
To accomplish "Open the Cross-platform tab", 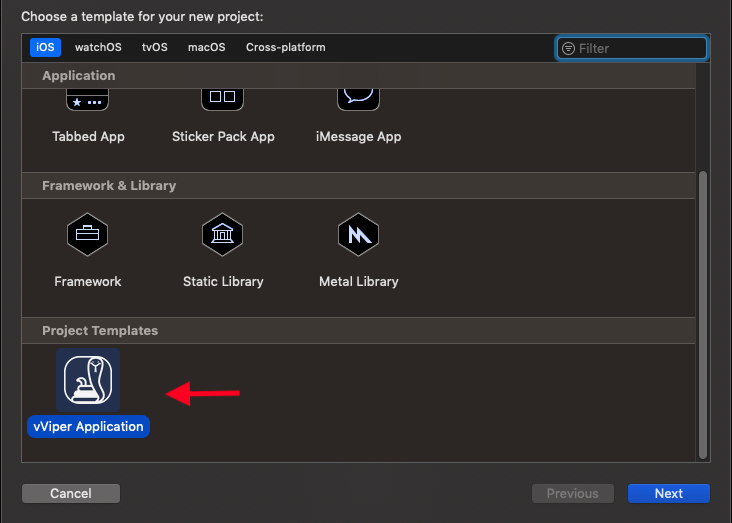I will pyautogui.click(x=285, y=47).
